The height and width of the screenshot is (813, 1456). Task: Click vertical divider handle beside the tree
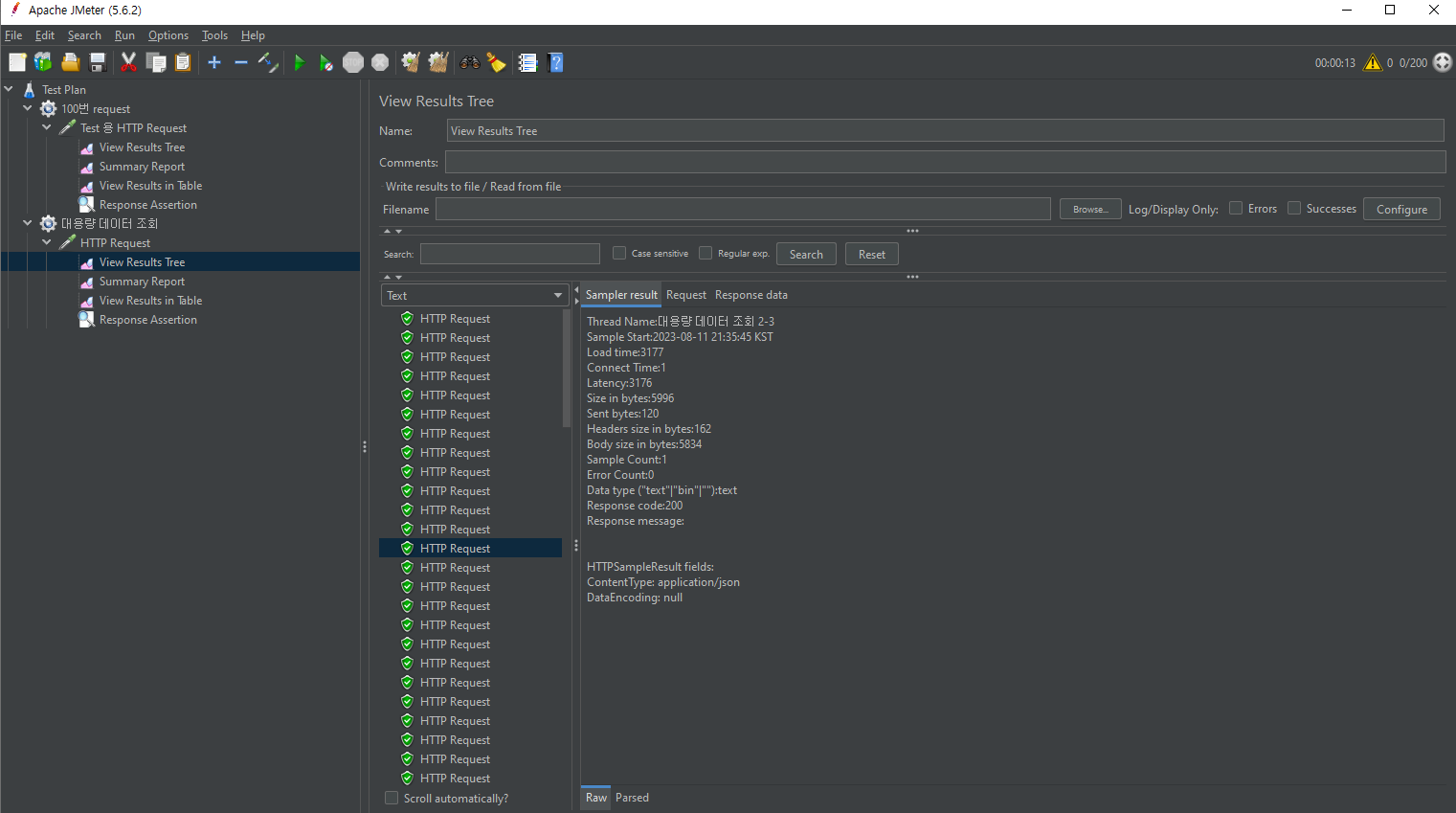365,446
